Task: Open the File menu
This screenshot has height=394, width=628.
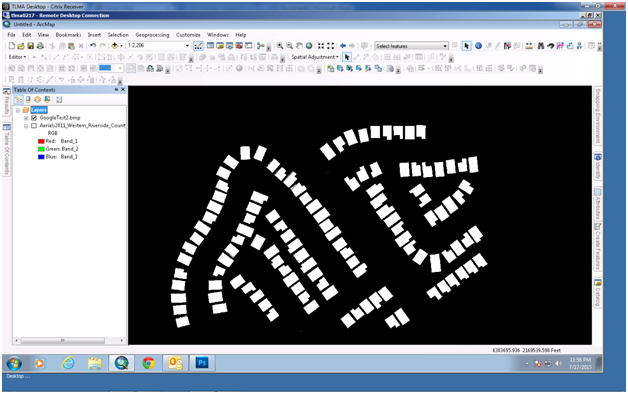Action: coord(12,35)
